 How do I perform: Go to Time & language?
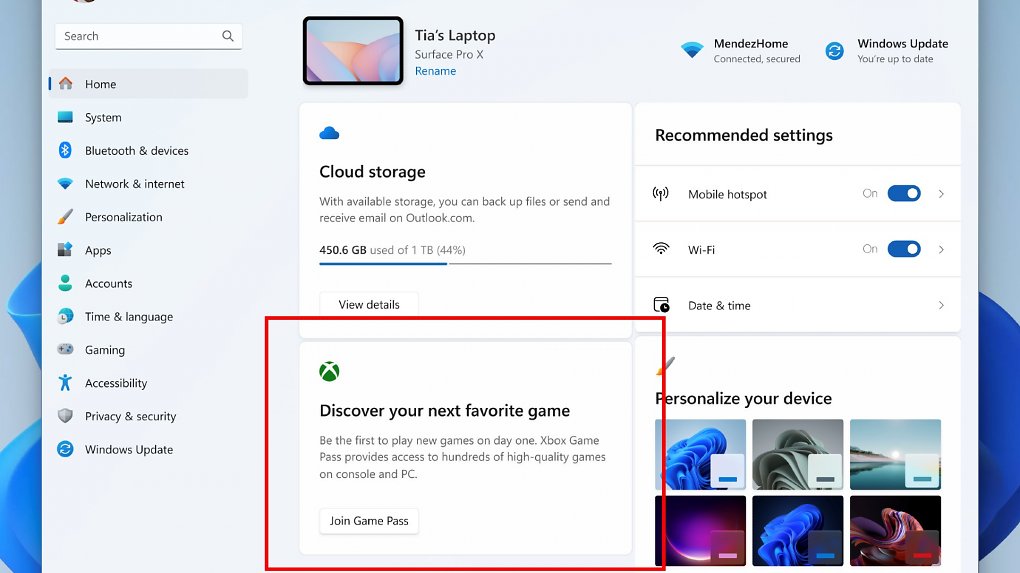tap(148, 316)
